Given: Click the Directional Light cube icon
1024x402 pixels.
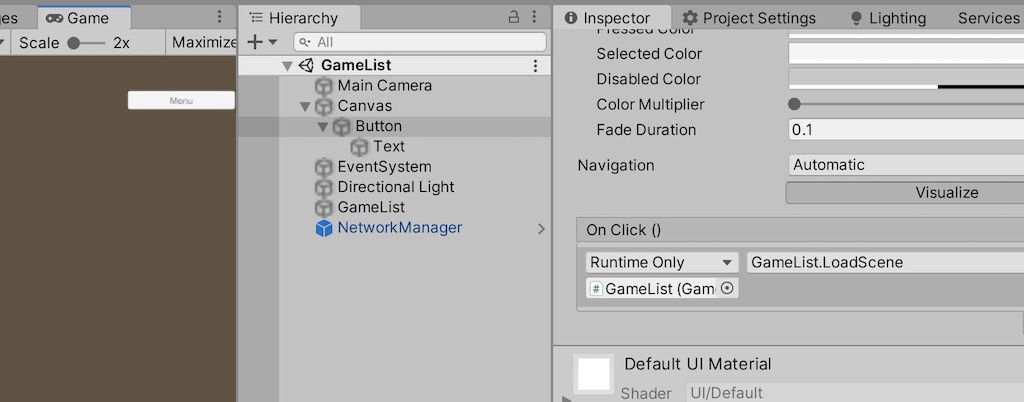Looking at the screenshot, I should [x=324, y=187].
